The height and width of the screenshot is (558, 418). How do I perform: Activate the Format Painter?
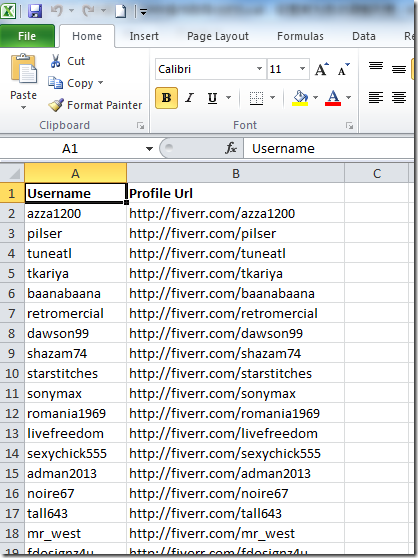click(95, 105)
